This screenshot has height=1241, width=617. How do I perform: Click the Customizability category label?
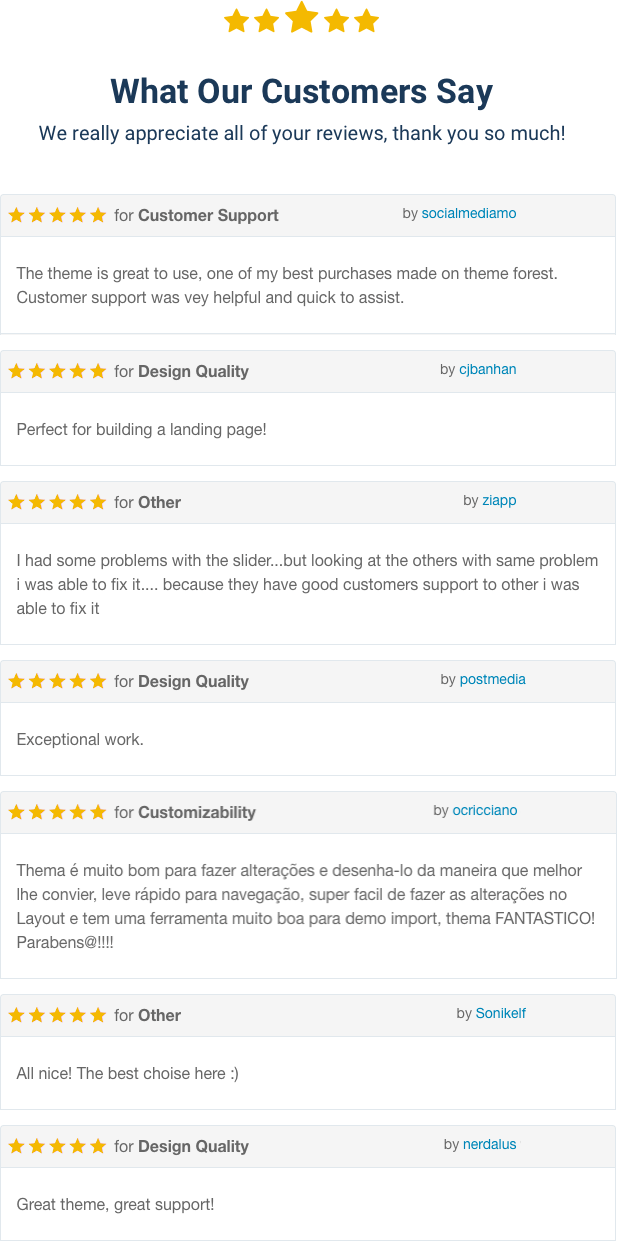(x=197, y=812)
